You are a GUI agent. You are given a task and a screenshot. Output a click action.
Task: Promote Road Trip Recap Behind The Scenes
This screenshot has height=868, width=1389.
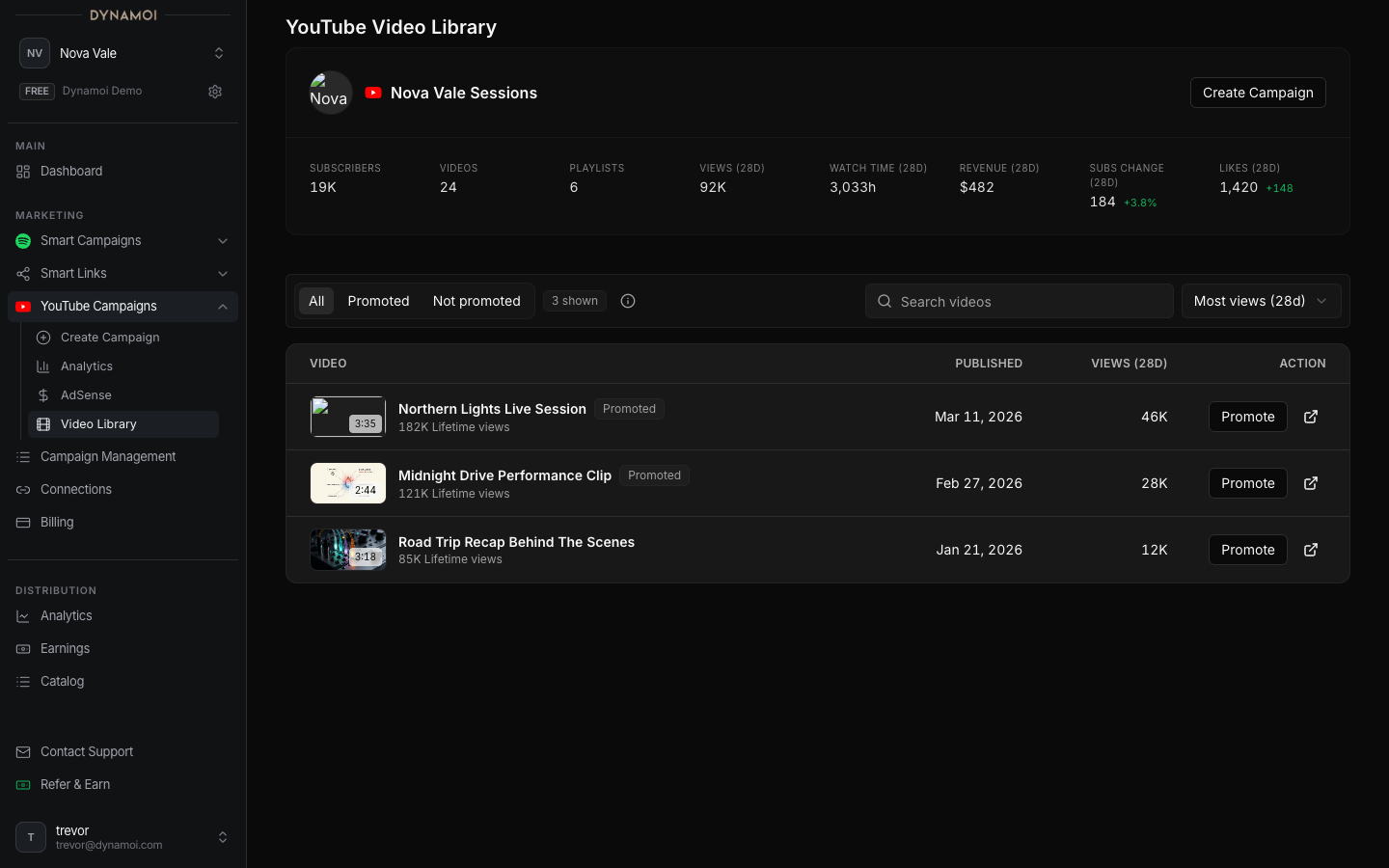pos(1247,550)
